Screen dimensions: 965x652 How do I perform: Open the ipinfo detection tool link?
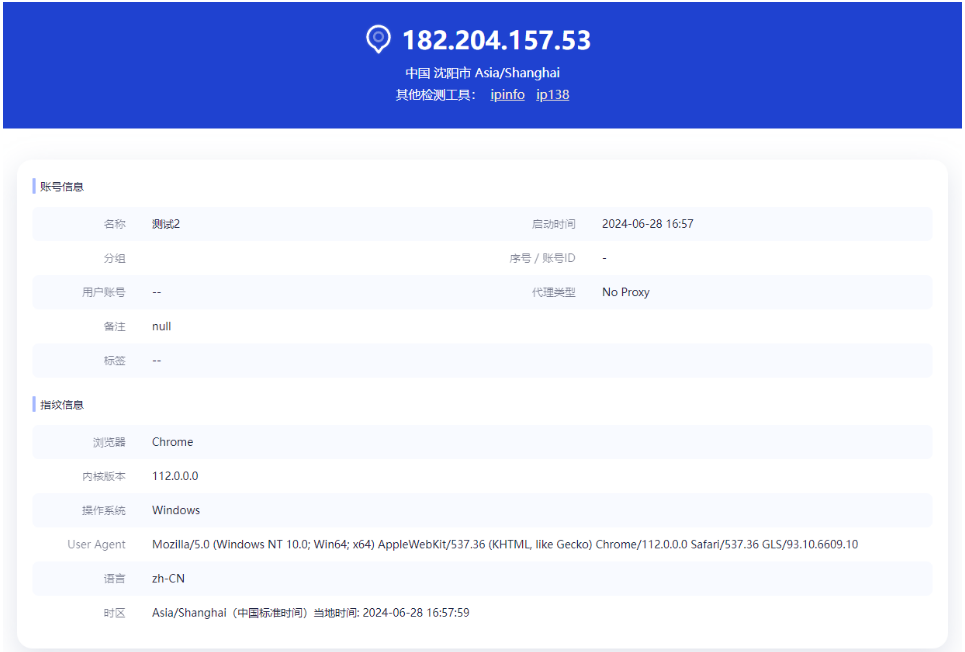tap(507, 95)
